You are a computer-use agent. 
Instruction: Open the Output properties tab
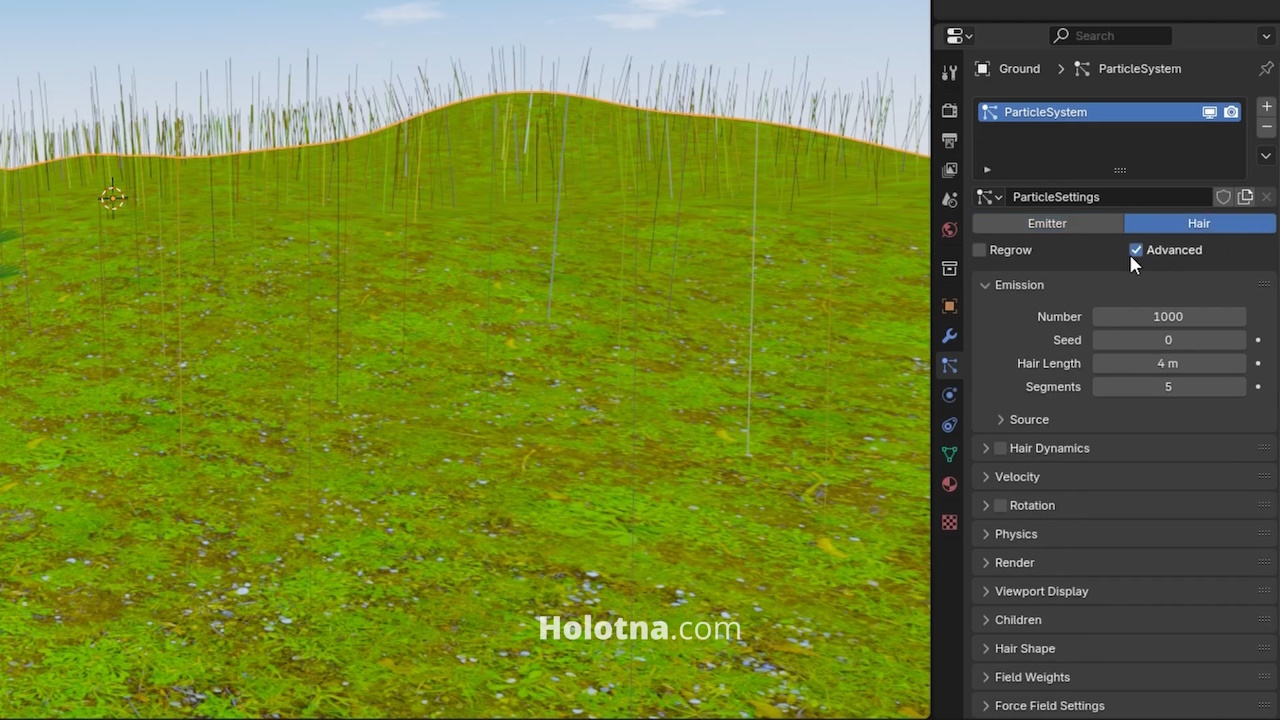[x=949, y=140]
